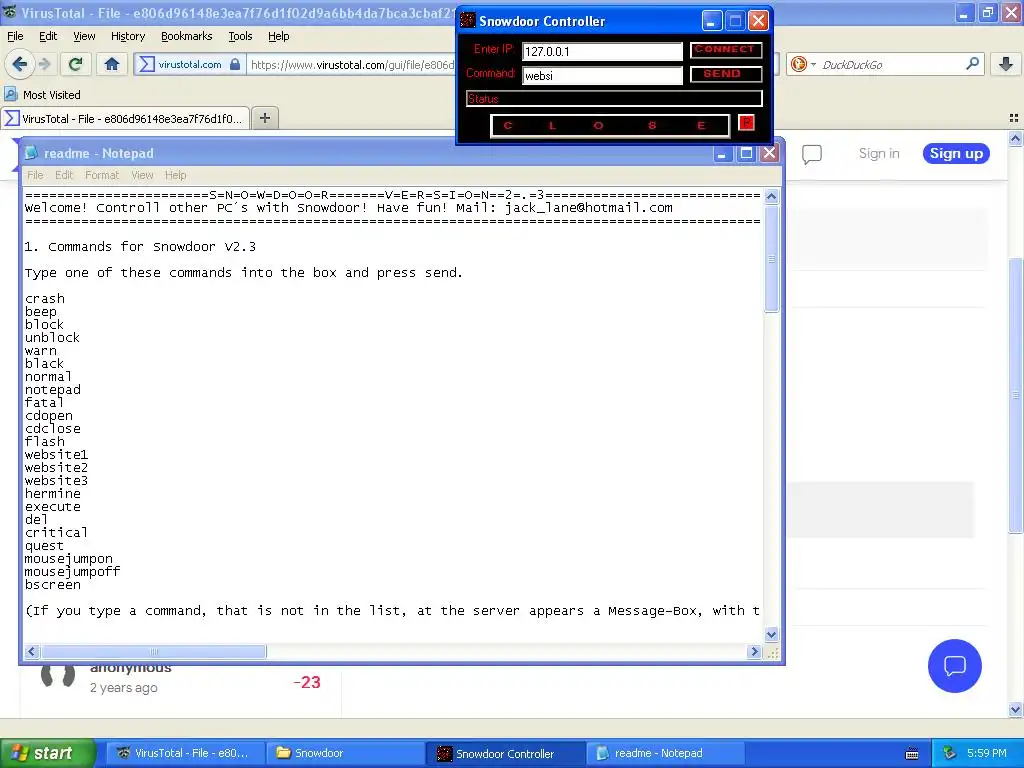The image size is (1024, 768).
Task: Click the Enter IP field with 127.0.0.1
Action: coord(602,52)
